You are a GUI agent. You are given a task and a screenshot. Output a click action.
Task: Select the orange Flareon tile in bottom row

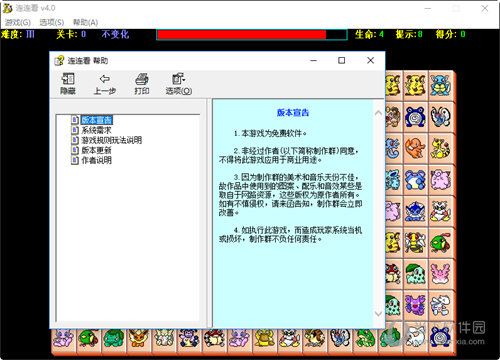pos(139,339)
